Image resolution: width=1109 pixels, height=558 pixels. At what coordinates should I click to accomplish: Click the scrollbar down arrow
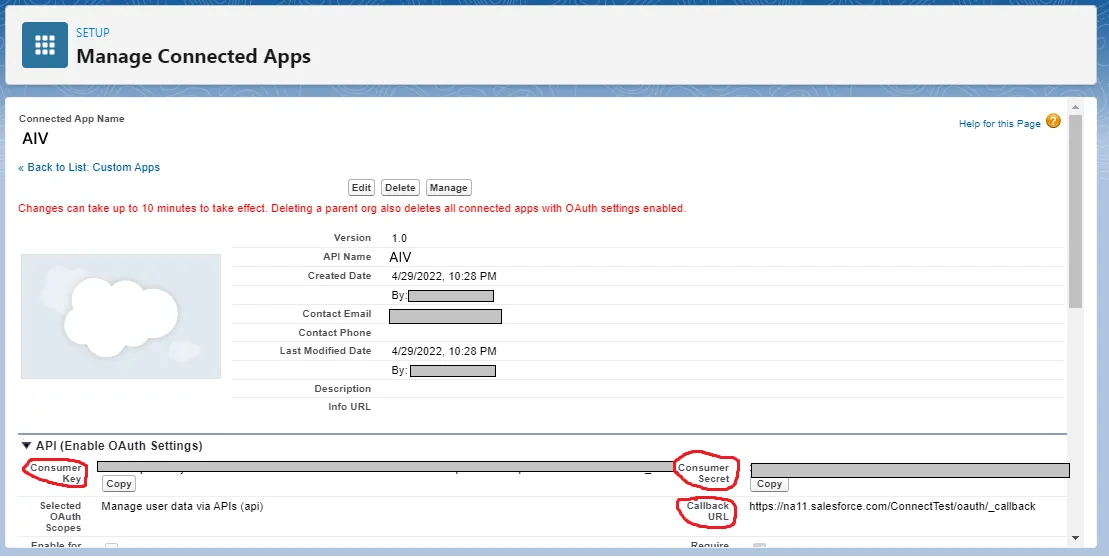click(x=1075, y=538)
